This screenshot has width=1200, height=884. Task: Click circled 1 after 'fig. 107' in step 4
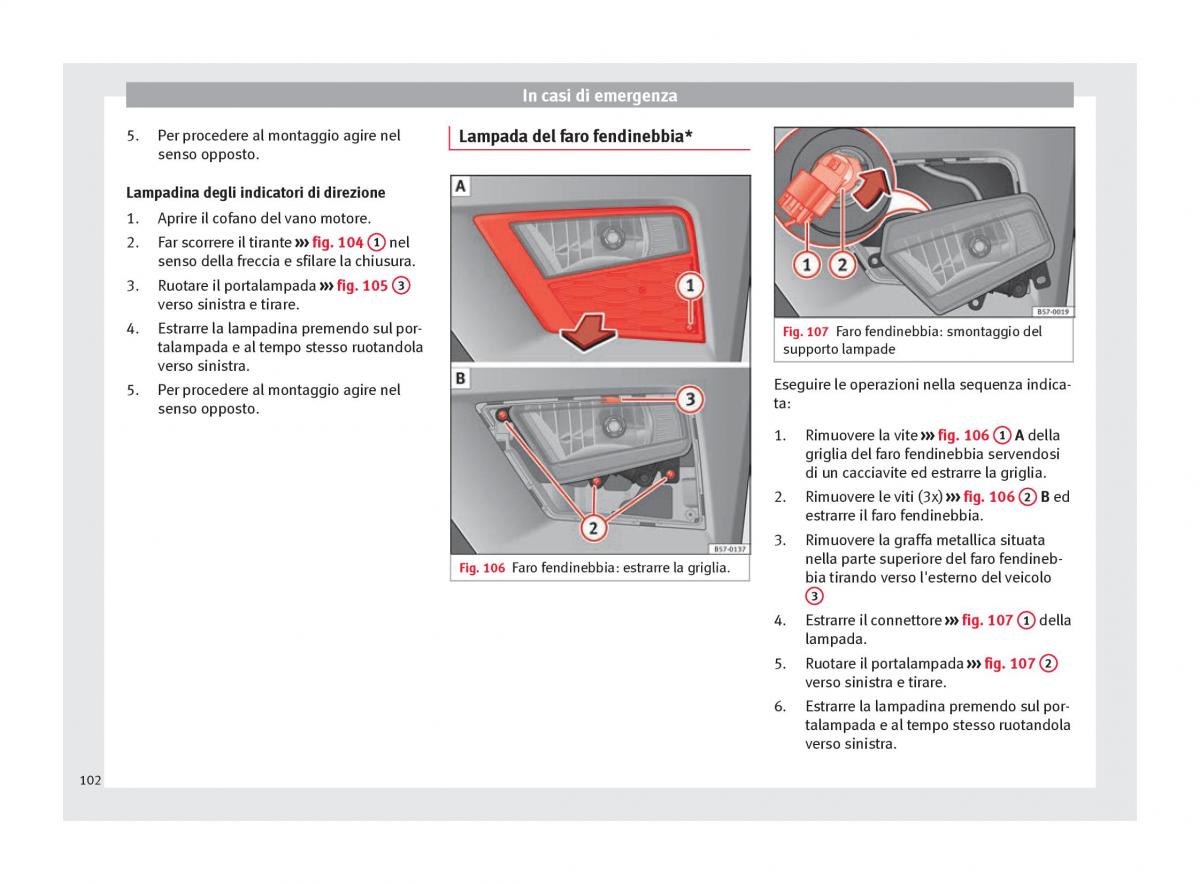click(1026, 620)
